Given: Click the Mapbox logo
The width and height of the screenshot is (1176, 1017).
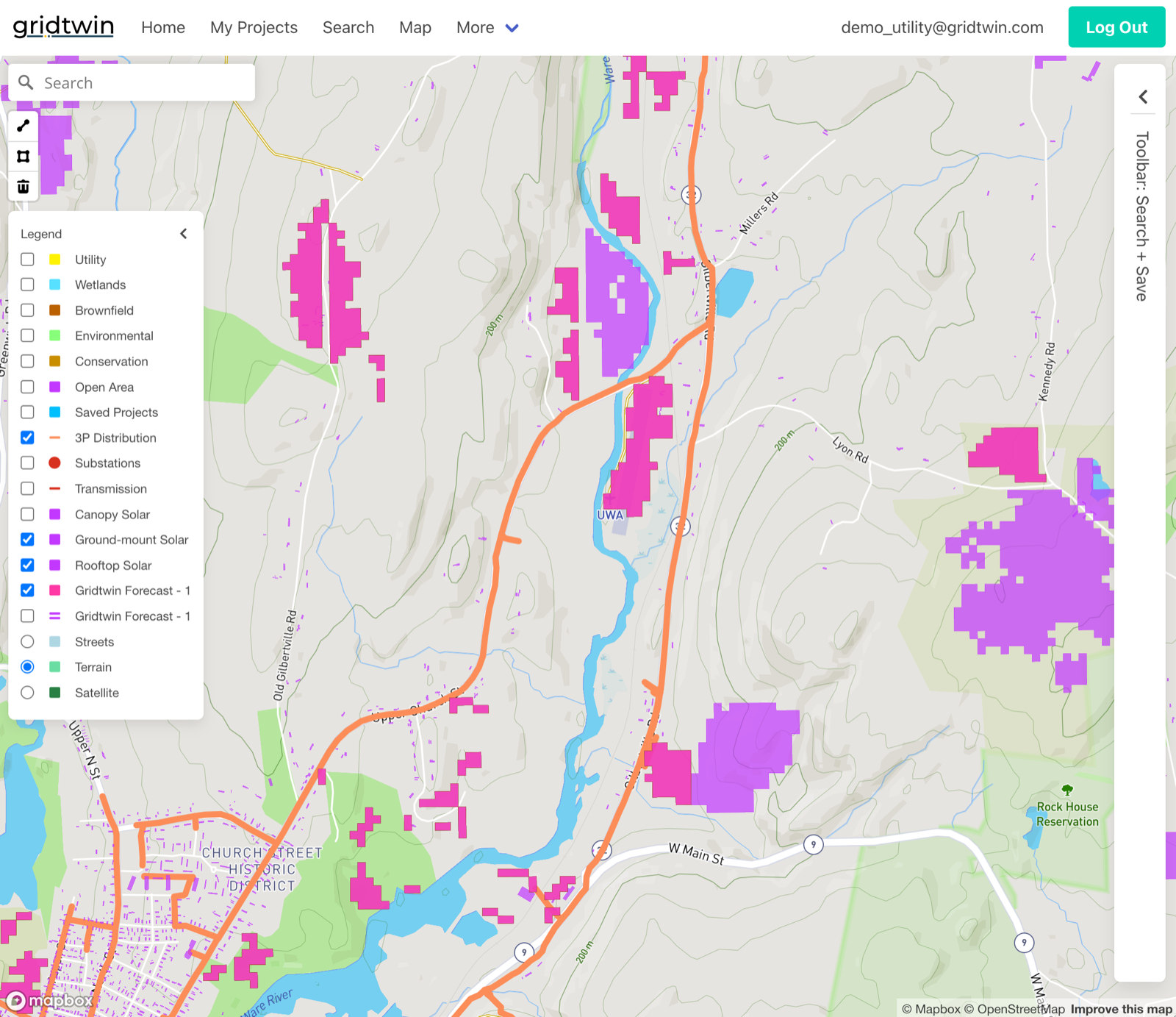Looking at the screenshot, I should [49, 1000].
